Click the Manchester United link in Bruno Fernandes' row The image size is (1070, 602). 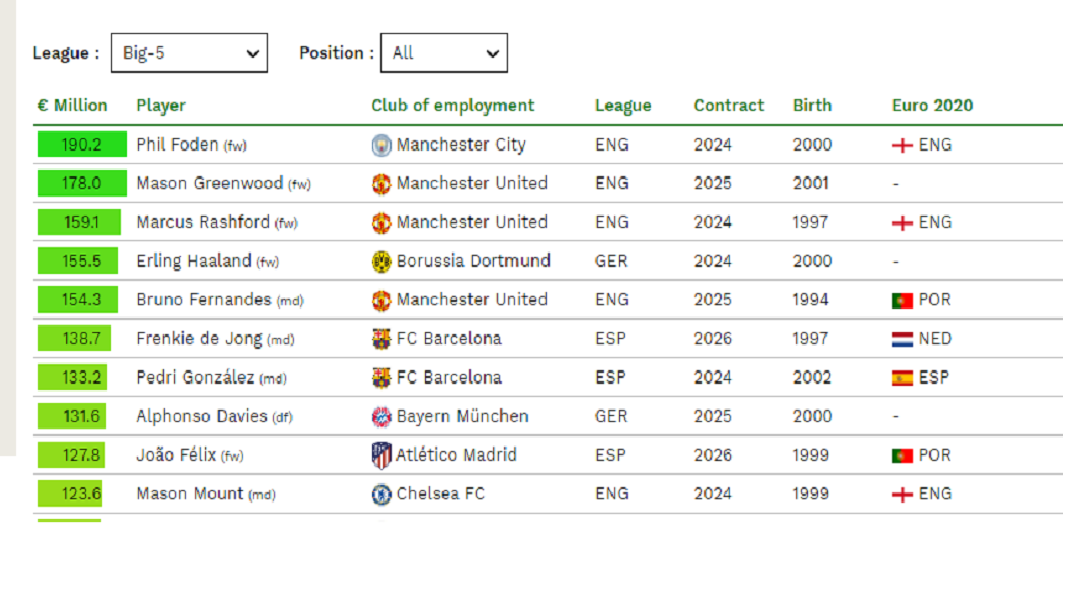[x=472, y=300]
